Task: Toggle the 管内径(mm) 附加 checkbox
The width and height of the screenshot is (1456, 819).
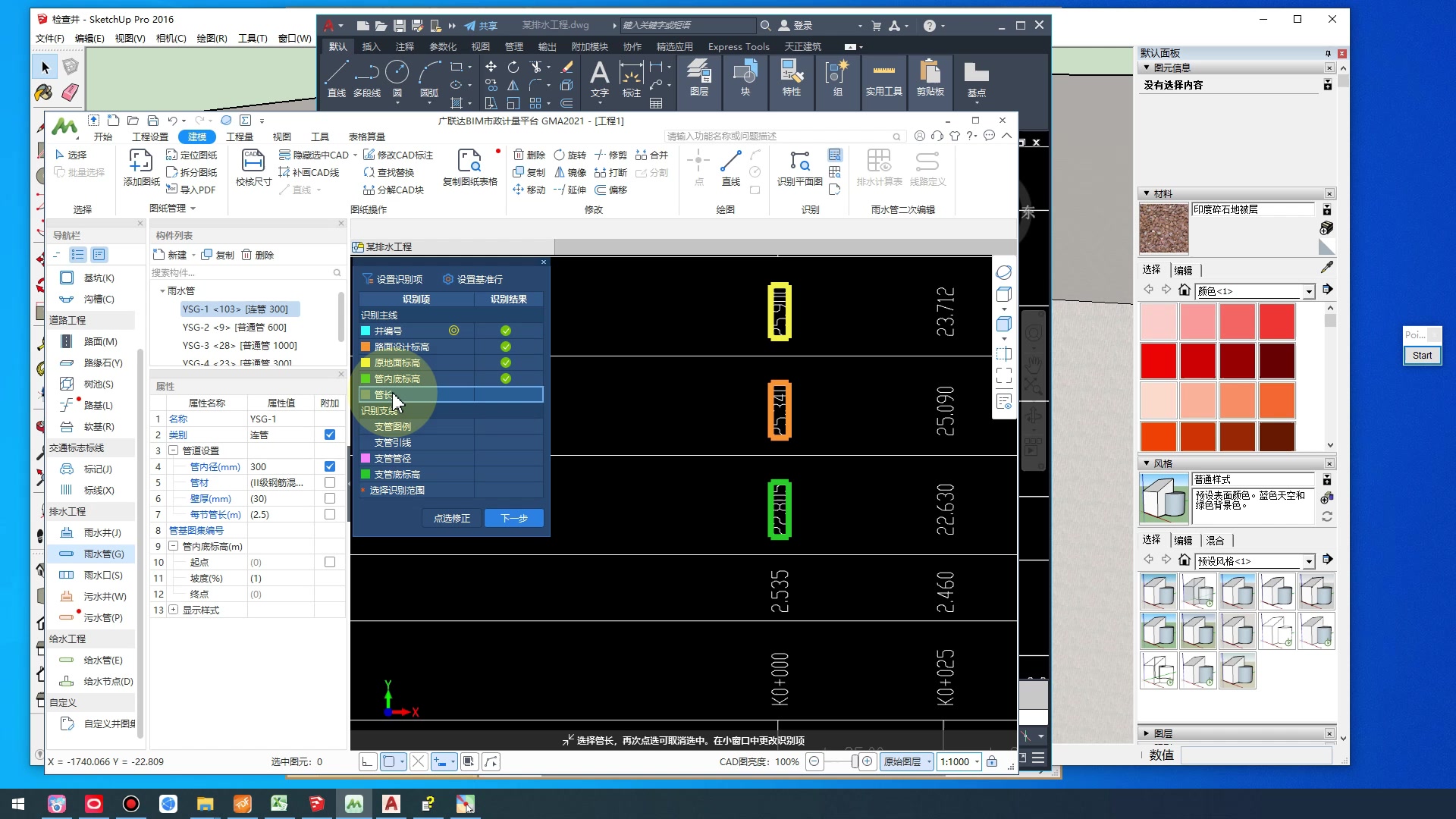Action: tap(330, 466)
